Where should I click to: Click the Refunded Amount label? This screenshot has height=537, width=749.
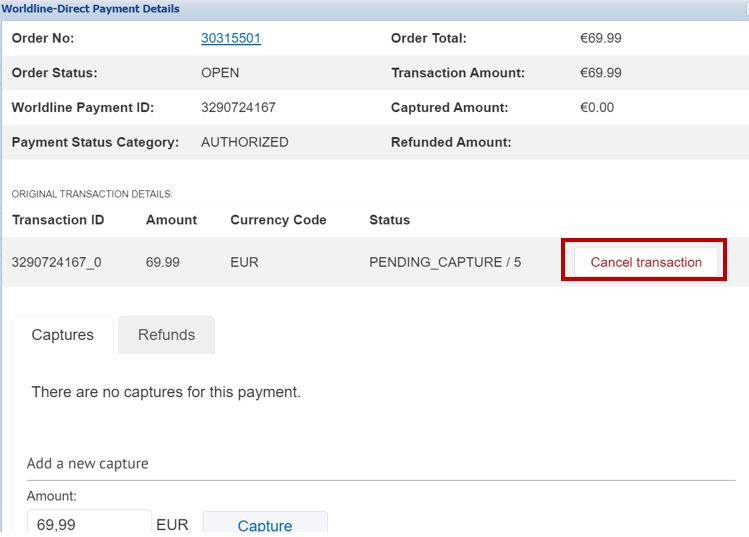point(451,142)
